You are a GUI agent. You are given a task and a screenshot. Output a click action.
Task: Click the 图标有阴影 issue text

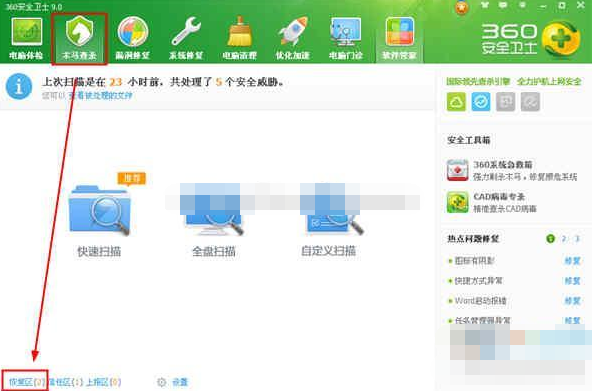[475, 261]
